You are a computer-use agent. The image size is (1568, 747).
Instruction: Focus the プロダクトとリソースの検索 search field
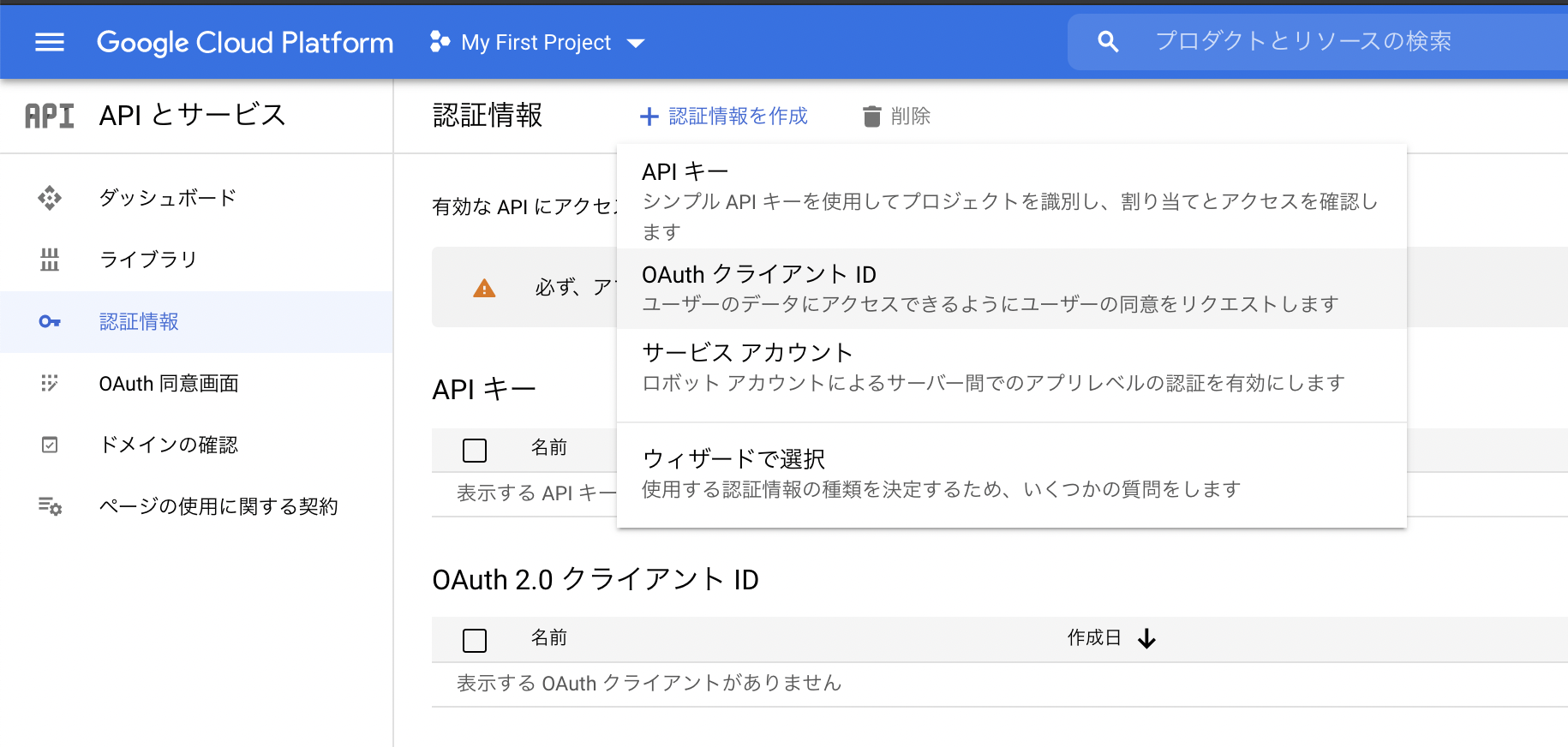[x=1318, y=41]
